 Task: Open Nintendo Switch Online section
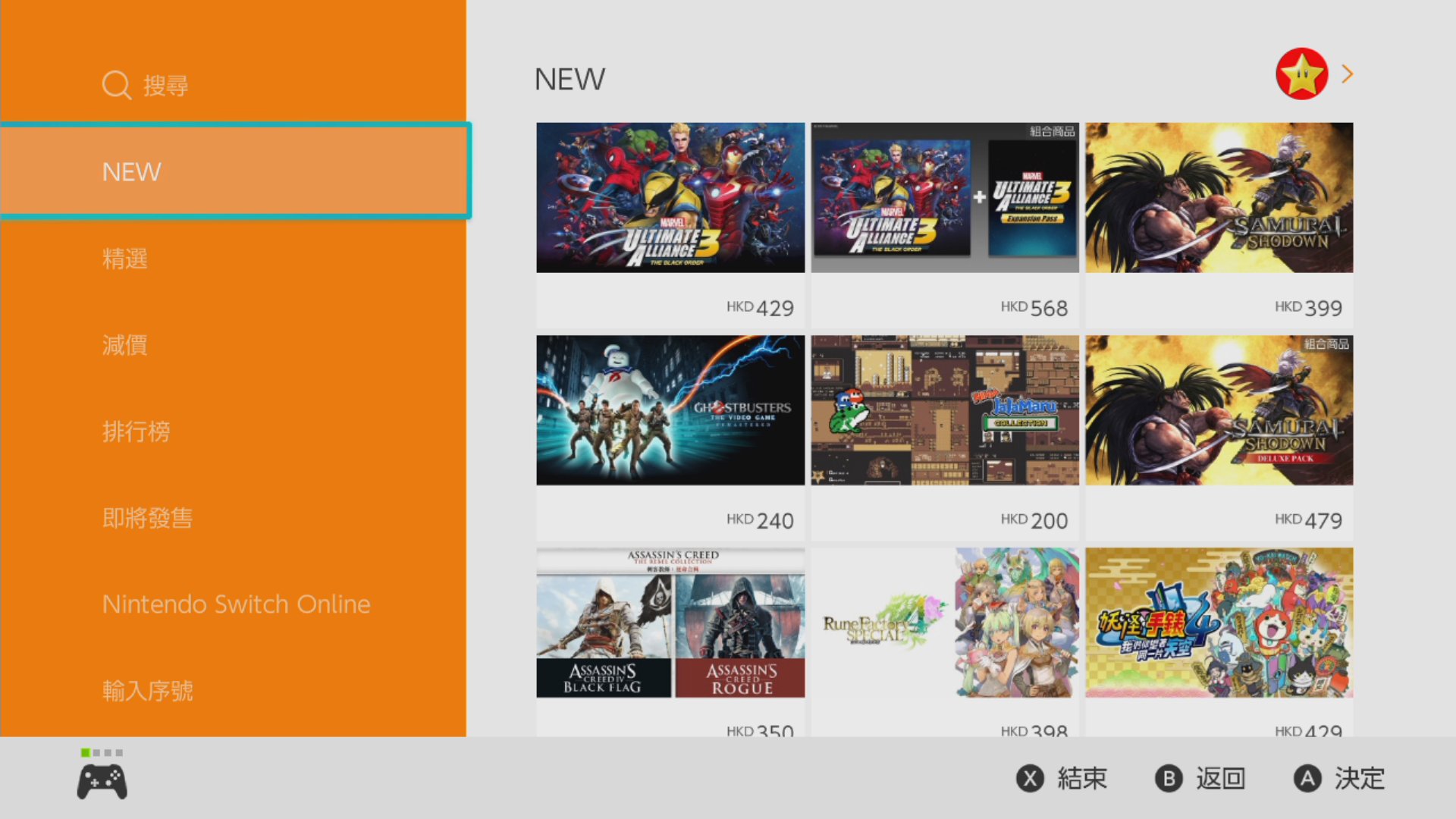[236, 603]
